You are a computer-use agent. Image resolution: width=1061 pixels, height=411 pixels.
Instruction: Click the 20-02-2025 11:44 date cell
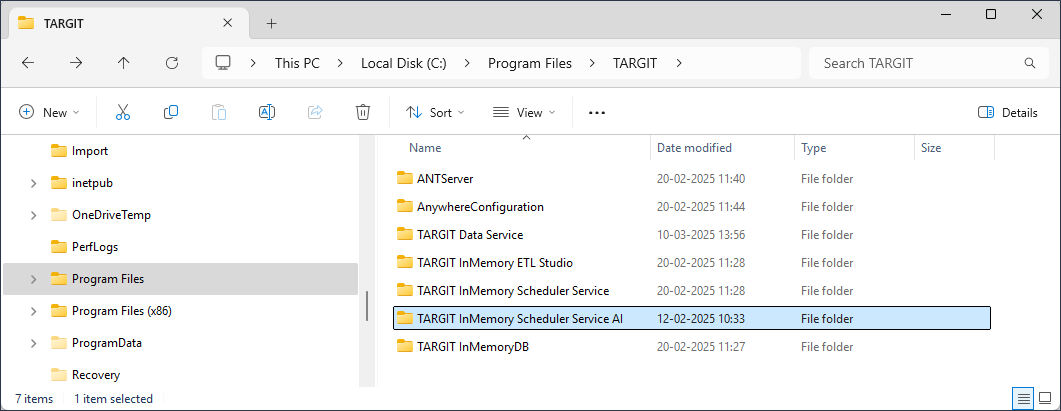coord(700,207)
